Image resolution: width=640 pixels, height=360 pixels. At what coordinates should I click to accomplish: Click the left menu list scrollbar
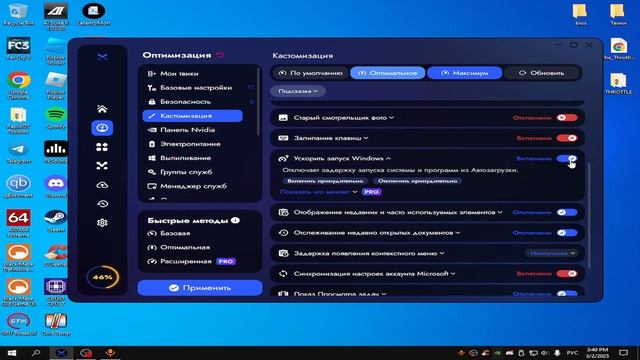(x=258, y=102)
